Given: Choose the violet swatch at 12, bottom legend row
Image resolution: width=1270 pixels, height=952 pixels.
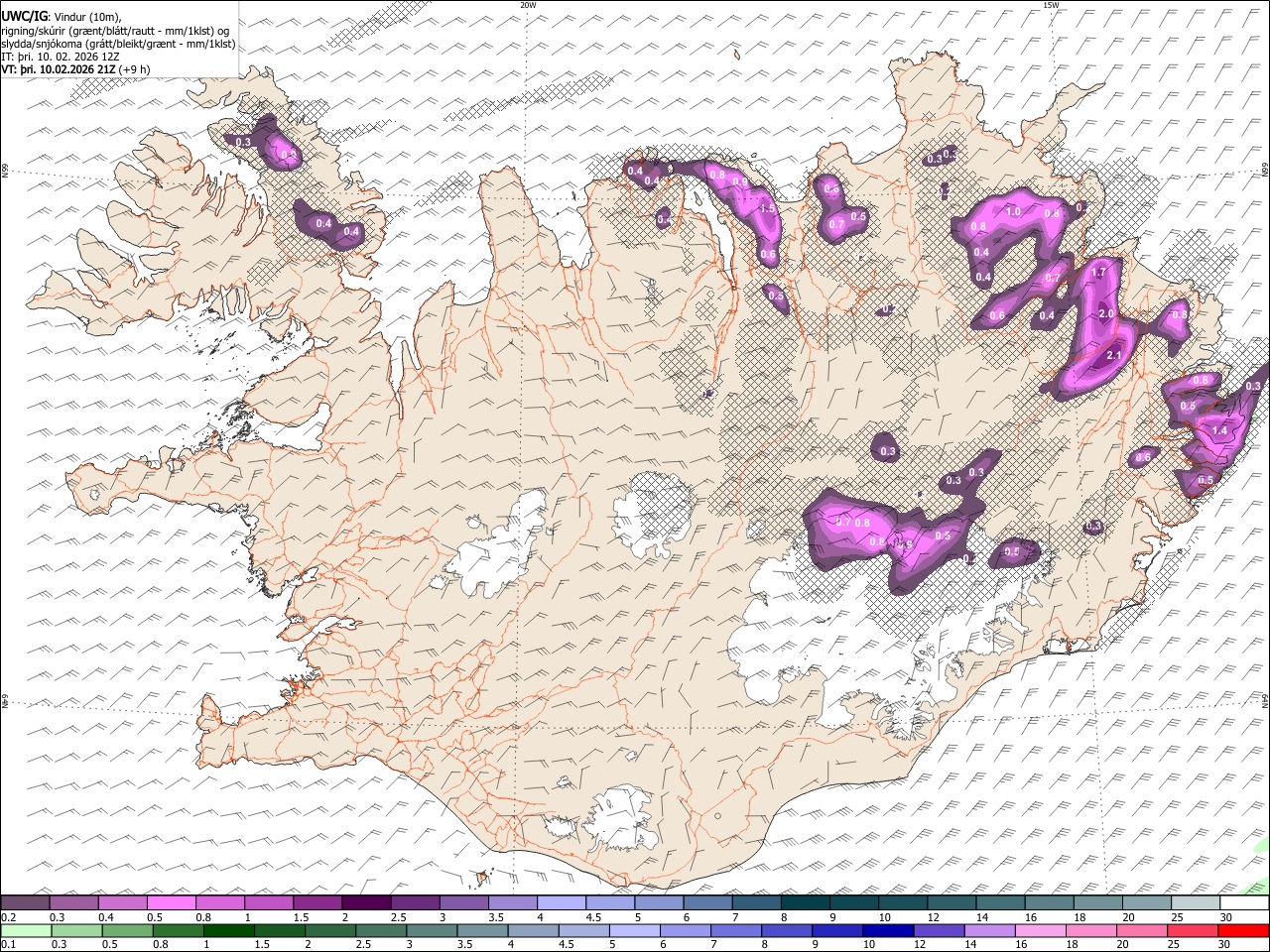Looking at the screenshot, I should tap(940, 930).
